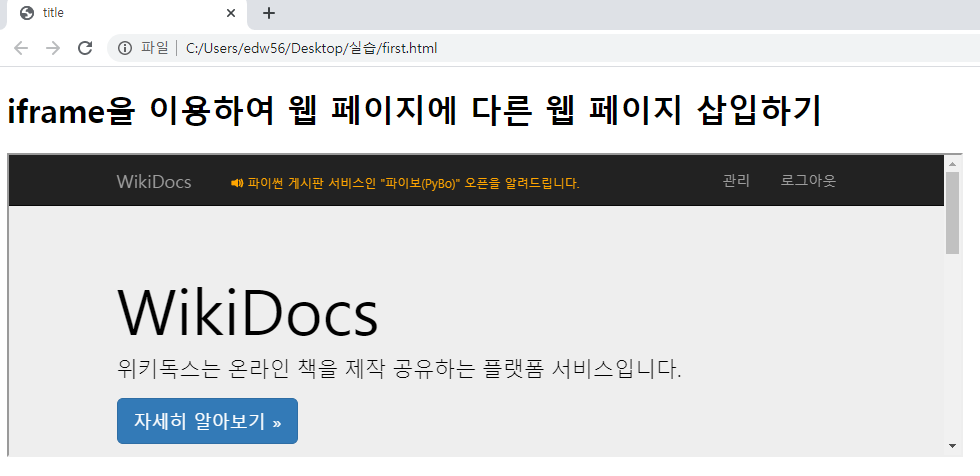
Task: Click the globe favicon on the title tab
Action: coord(27,12)
